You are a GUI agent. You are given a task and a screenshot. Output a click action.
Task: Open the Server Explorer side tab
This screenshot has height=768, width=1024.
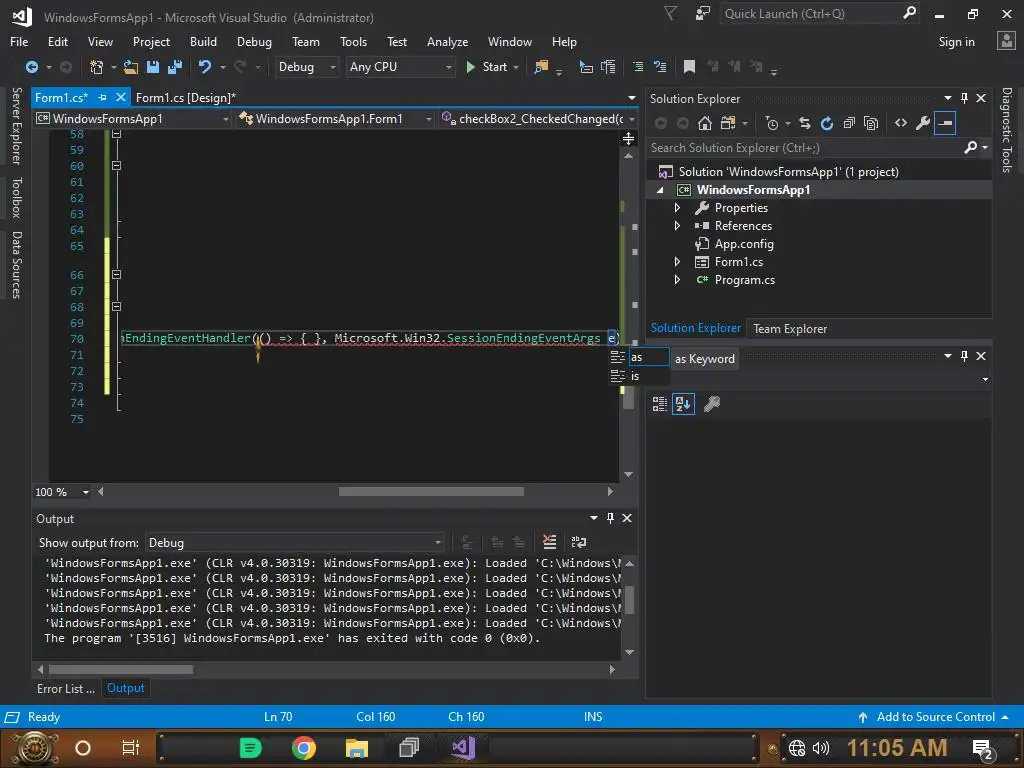[16, 126]
